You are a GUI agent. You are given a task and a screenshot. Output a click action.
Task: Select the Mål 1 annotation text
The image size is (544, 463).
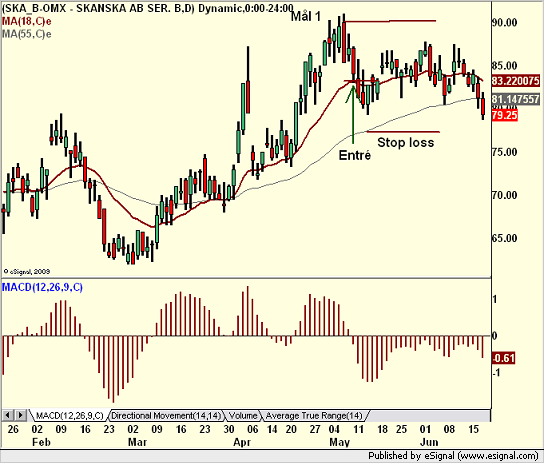tap(306, 16)
